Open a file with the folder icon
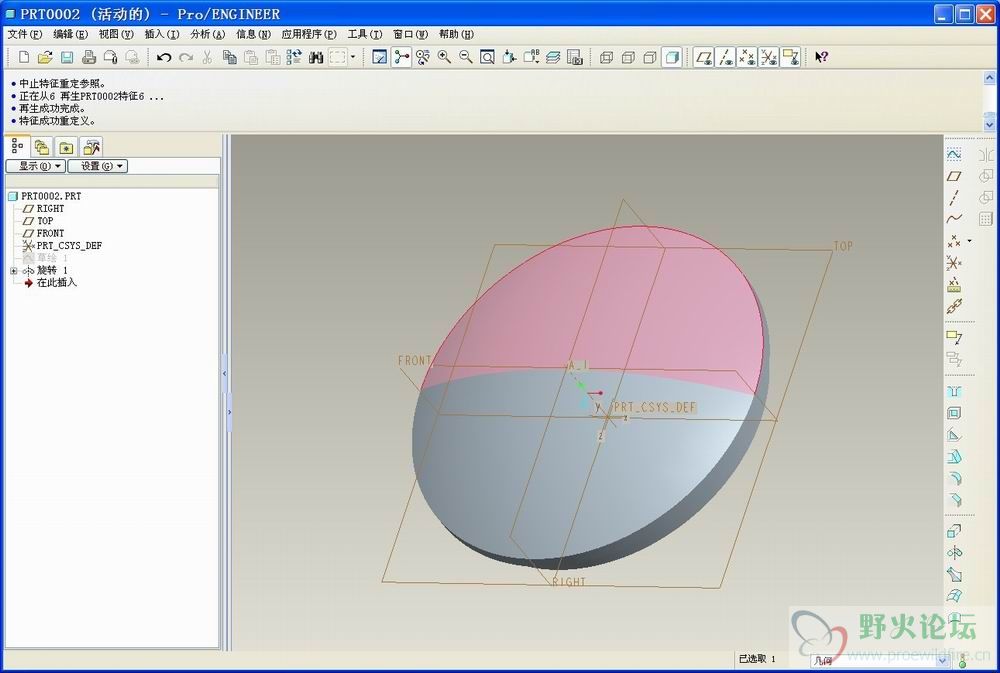The height and width of the screenshot is (673, 1000). pyautogui.click(x=45, y=57)
